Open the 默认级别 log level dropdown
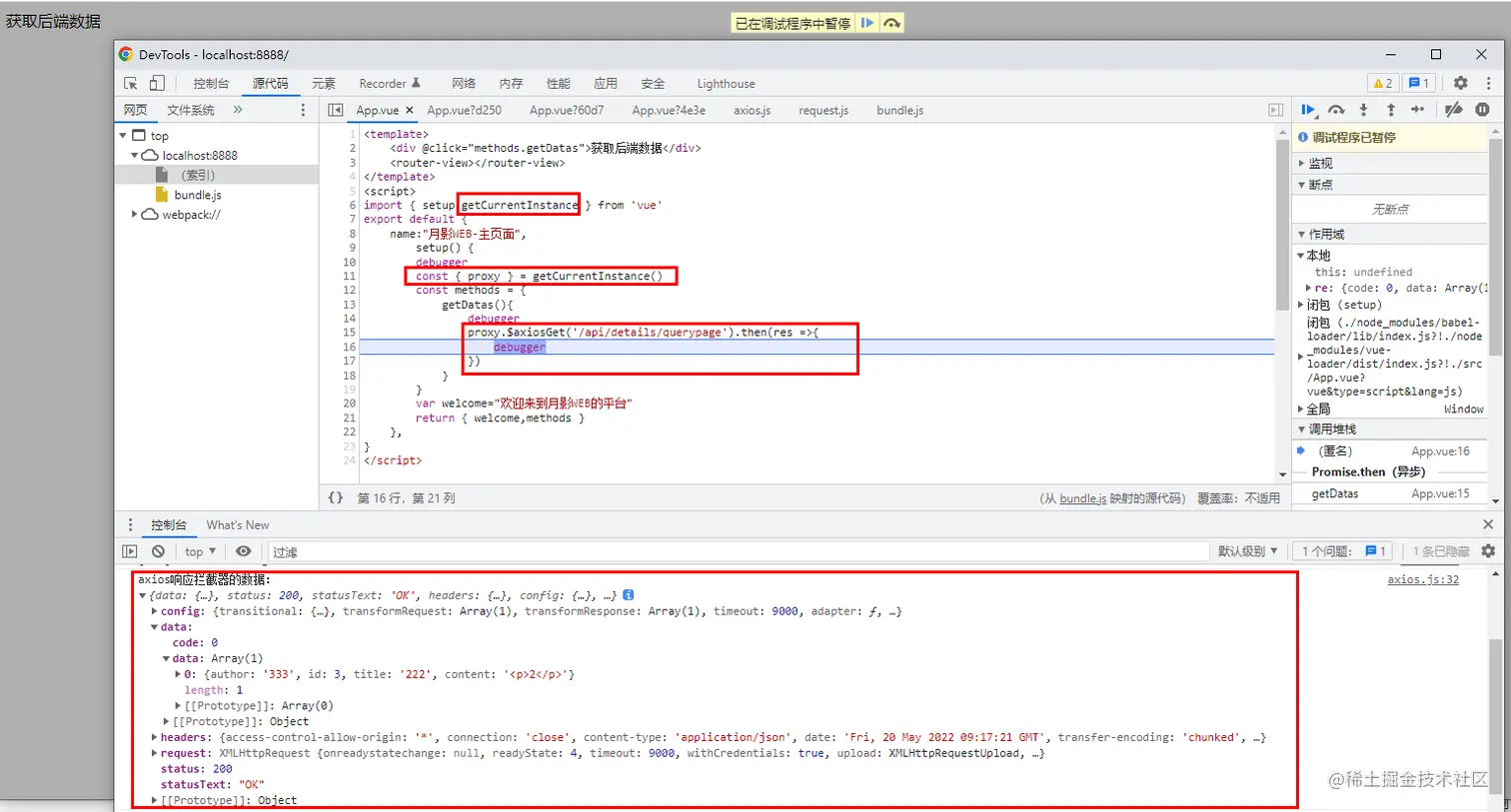1511x812 pixels. coord(1247,551)
